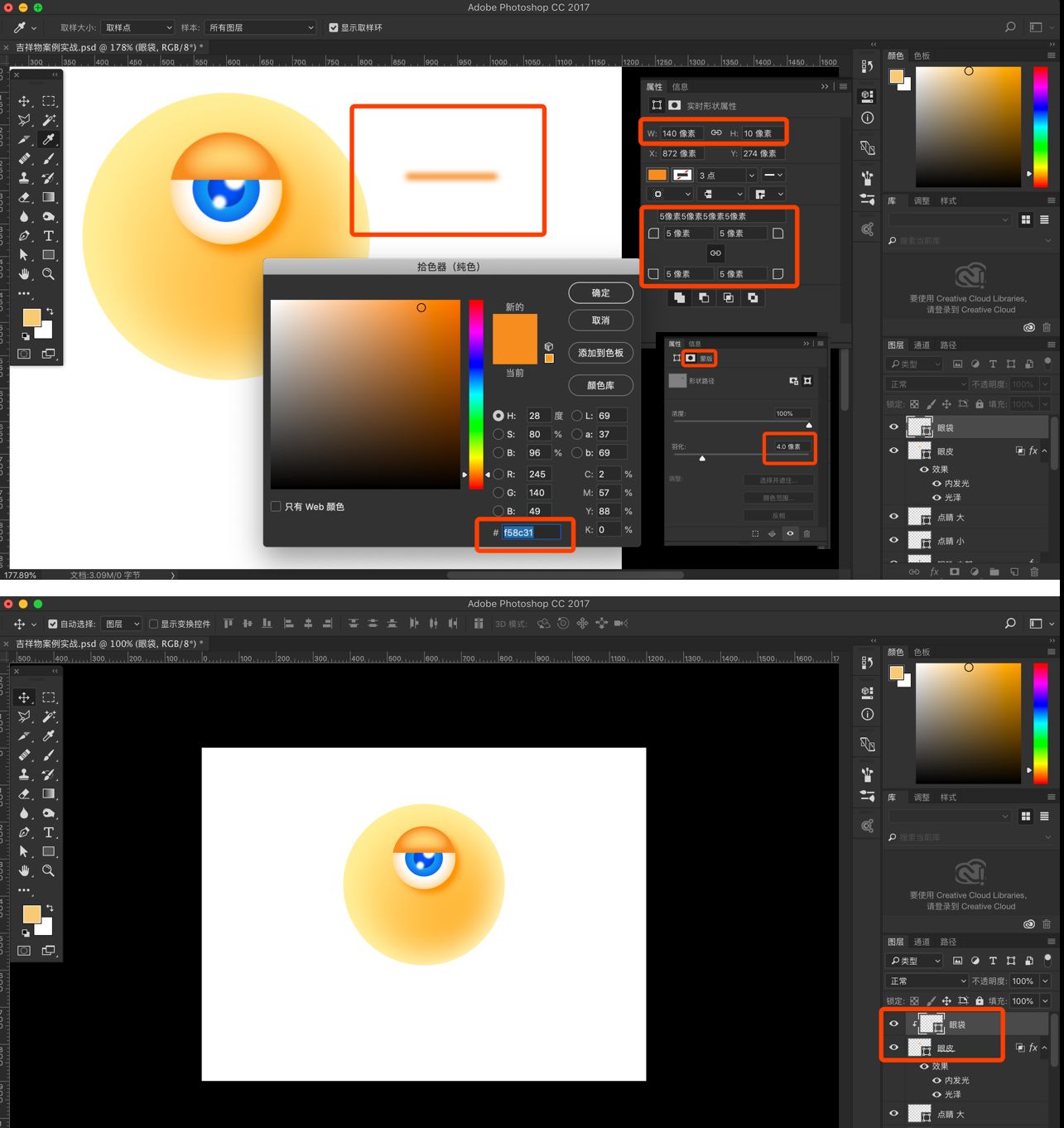Viewport: 1064px width, 1128px height.
Task: Click the 取消 button in color picker
Action: point(600,320)
